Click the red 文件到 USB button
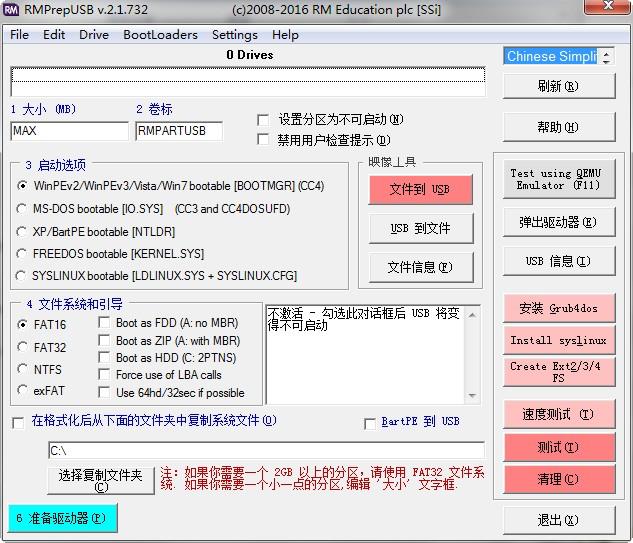Screen dimensions: 633x543 click(419, 189)
